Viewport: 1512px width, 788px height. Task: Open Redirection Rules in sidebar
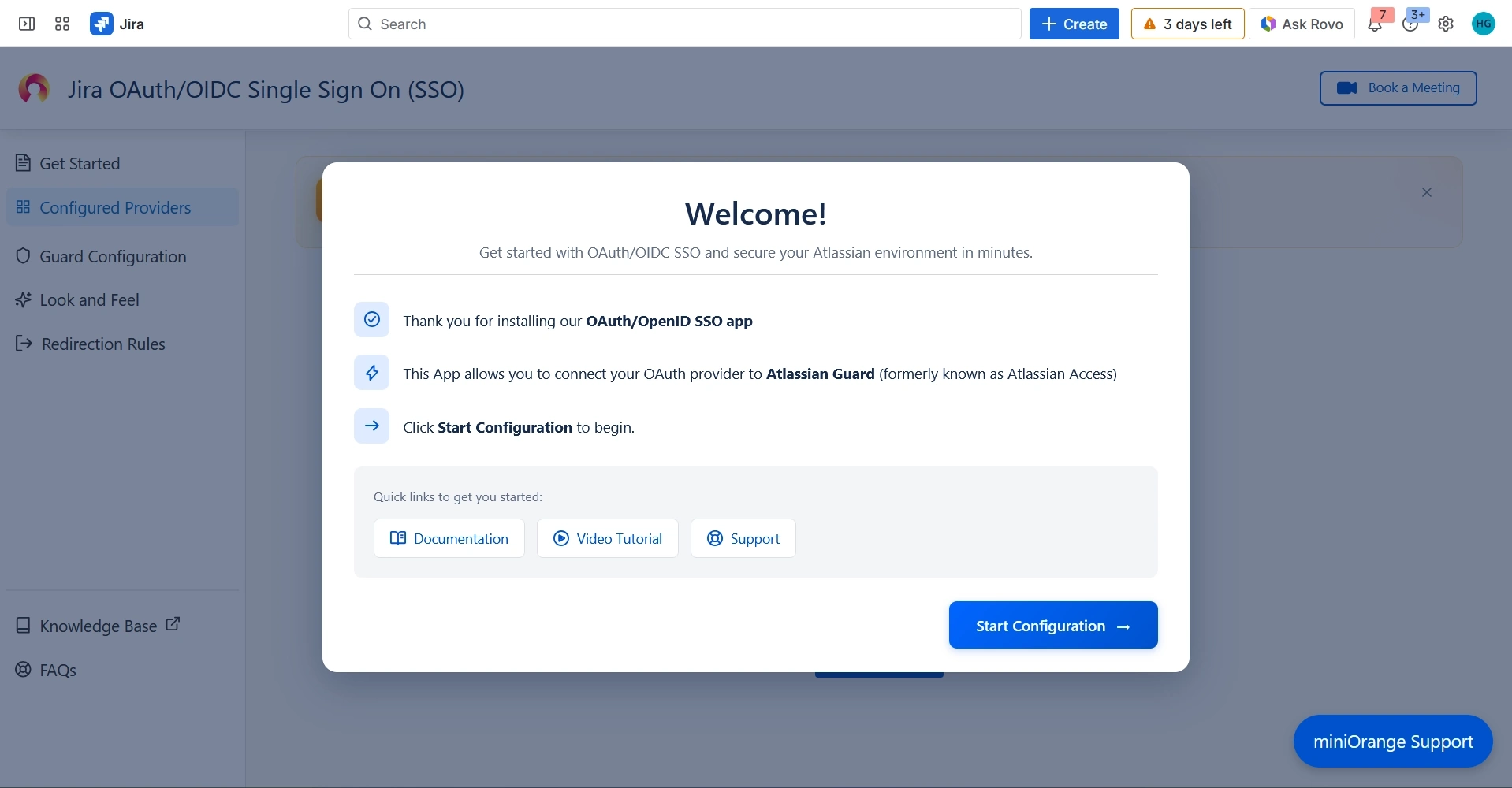point(122,344)
